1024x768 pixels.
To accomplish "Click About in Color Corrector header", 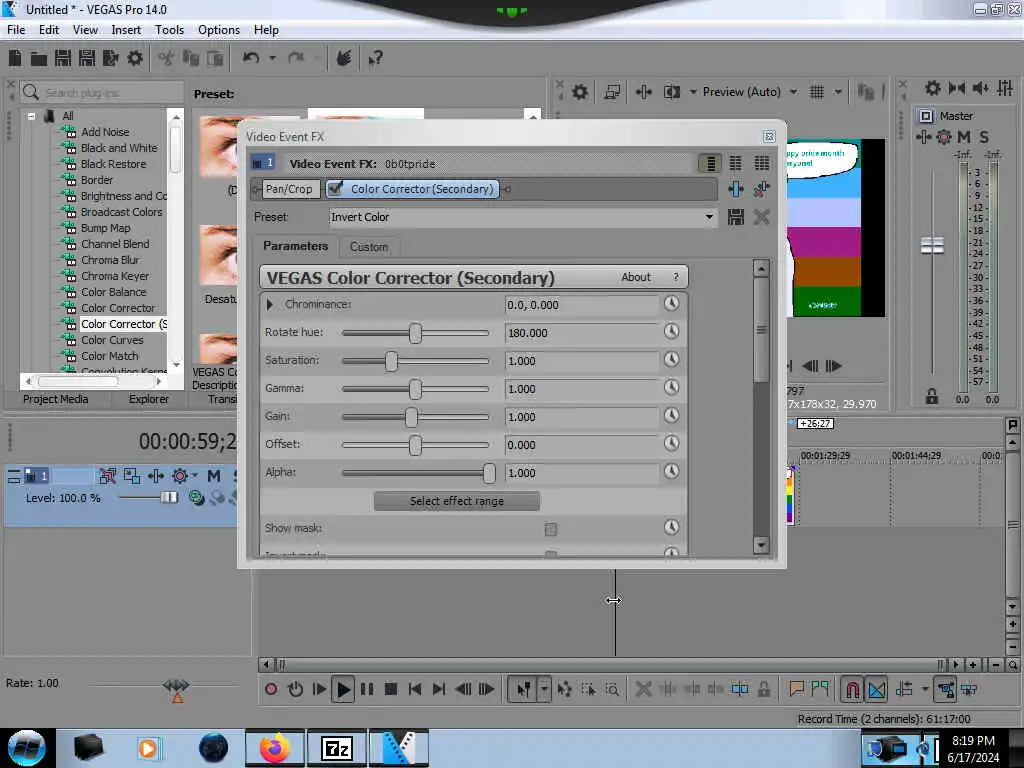I will click(x=635, y=277).
